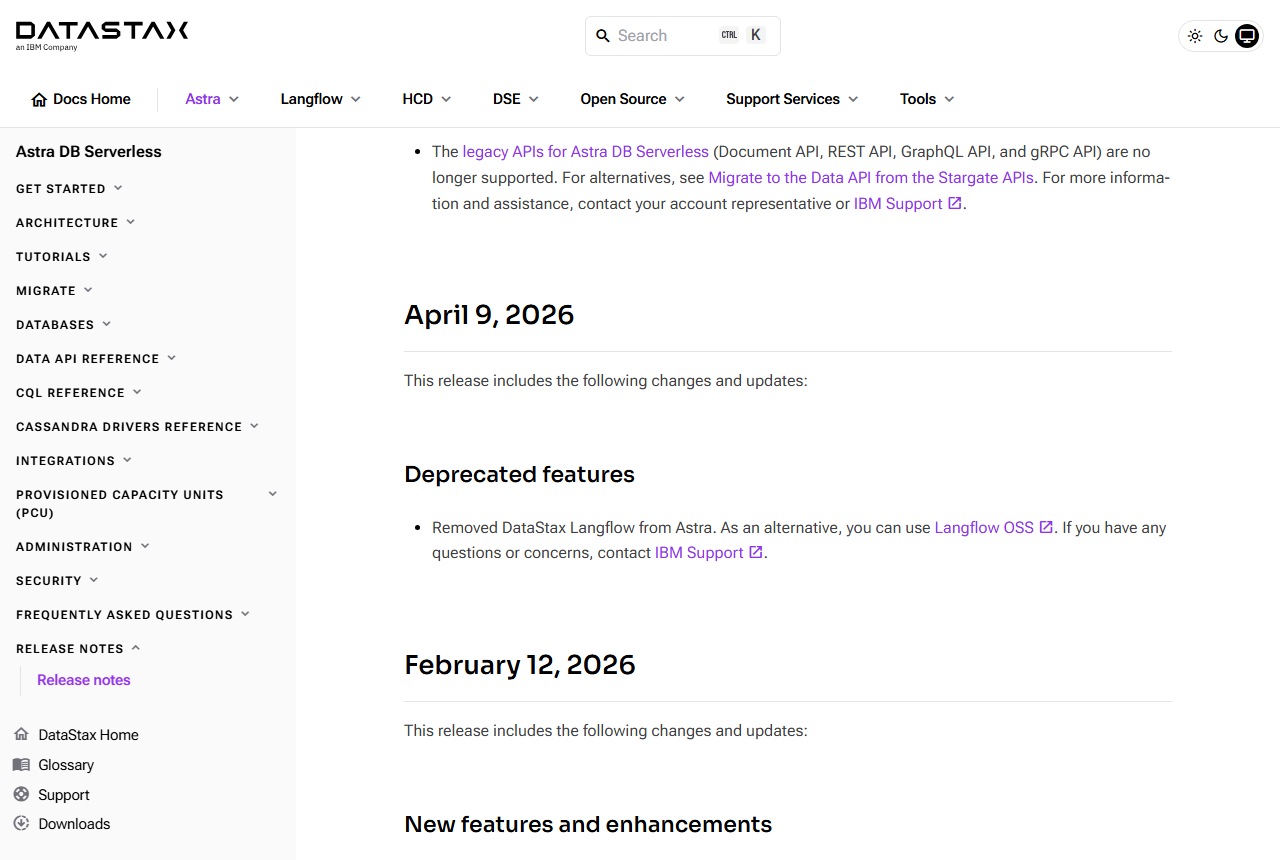This screenshot has height=860, width=1280.
Task: Open IBM Support link under Deprecated features
Action: pos(699,553)
